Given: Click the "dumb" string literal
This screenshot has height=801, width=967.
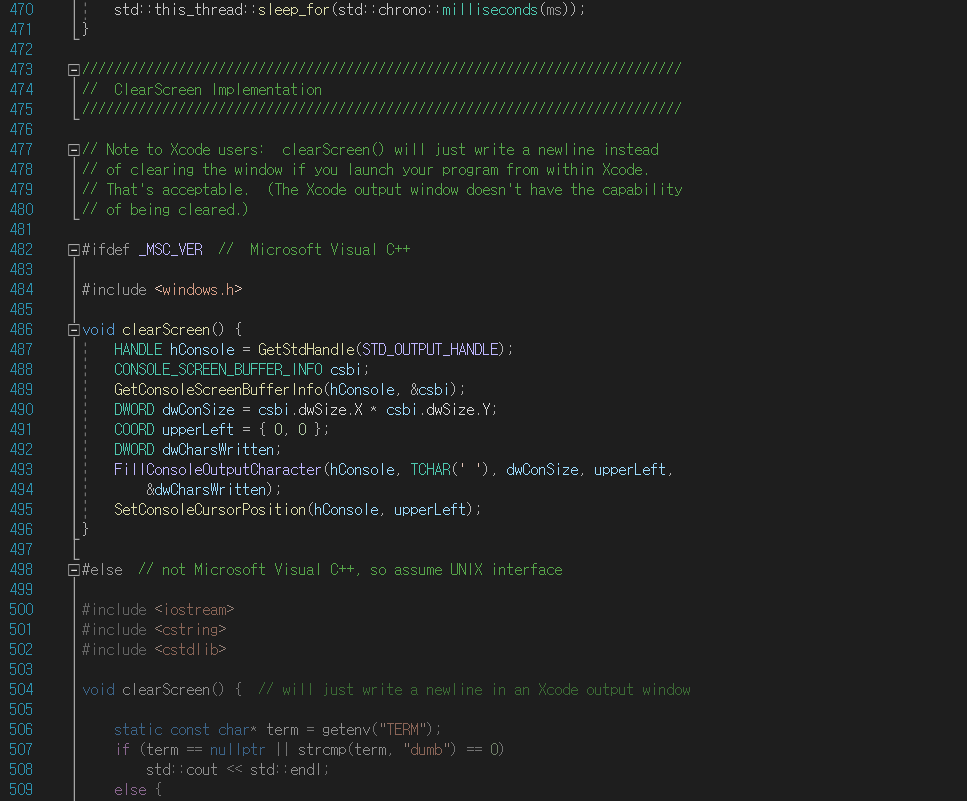Looking at the screenshot, I should click(x=428, y=749).
